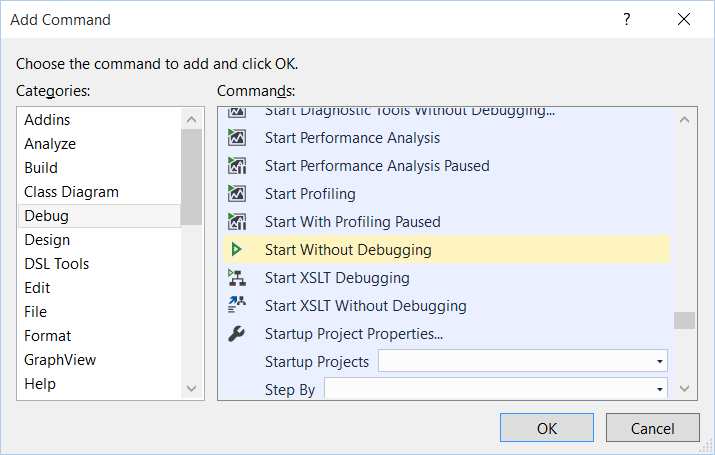Confirm with the OK button
This screenshot has height=455, width=715.
point(547,428)
